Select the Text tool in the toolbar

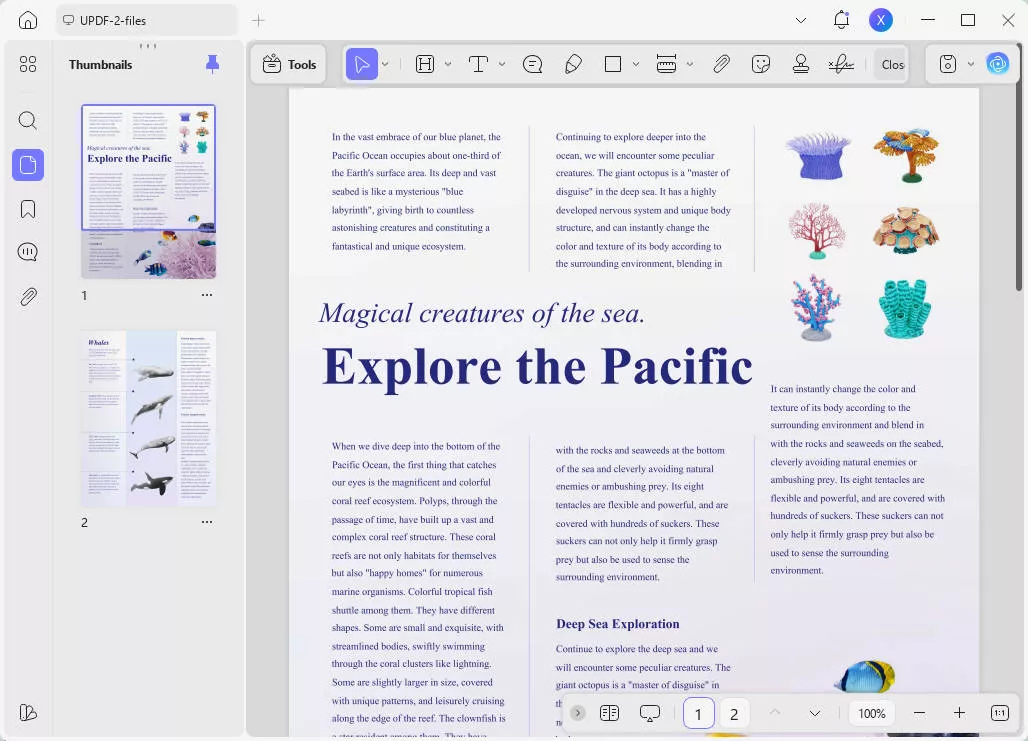pyautogui.click(x=478, y=64)
